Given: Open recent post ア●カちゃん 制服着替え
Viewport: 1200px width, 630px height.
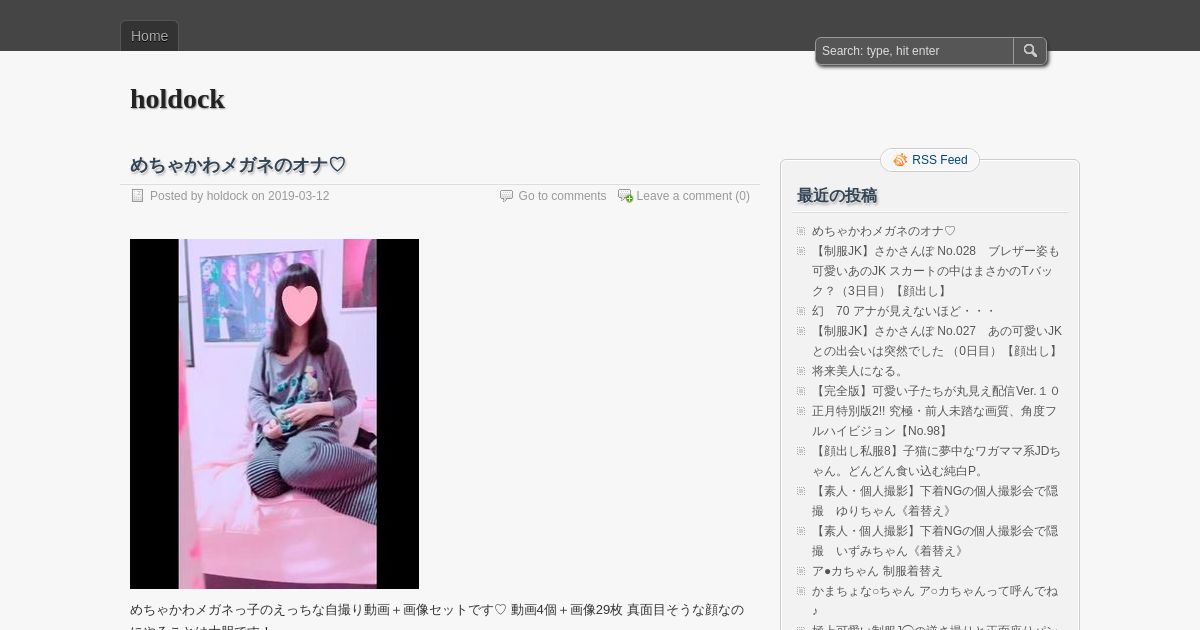Looking at the screenshot, I should pos(877,571).
